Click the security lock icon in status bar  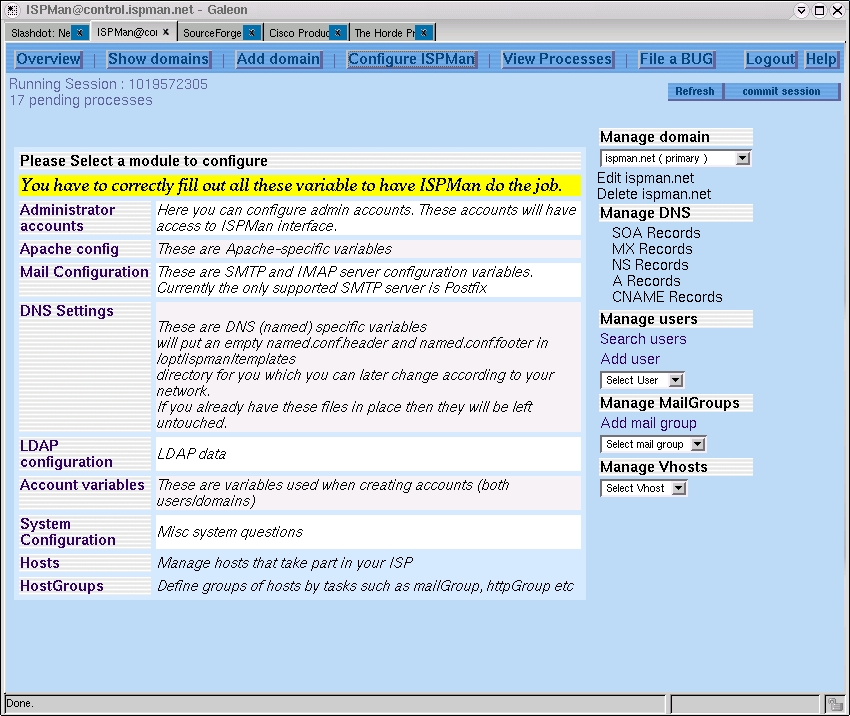pos(835,704)
